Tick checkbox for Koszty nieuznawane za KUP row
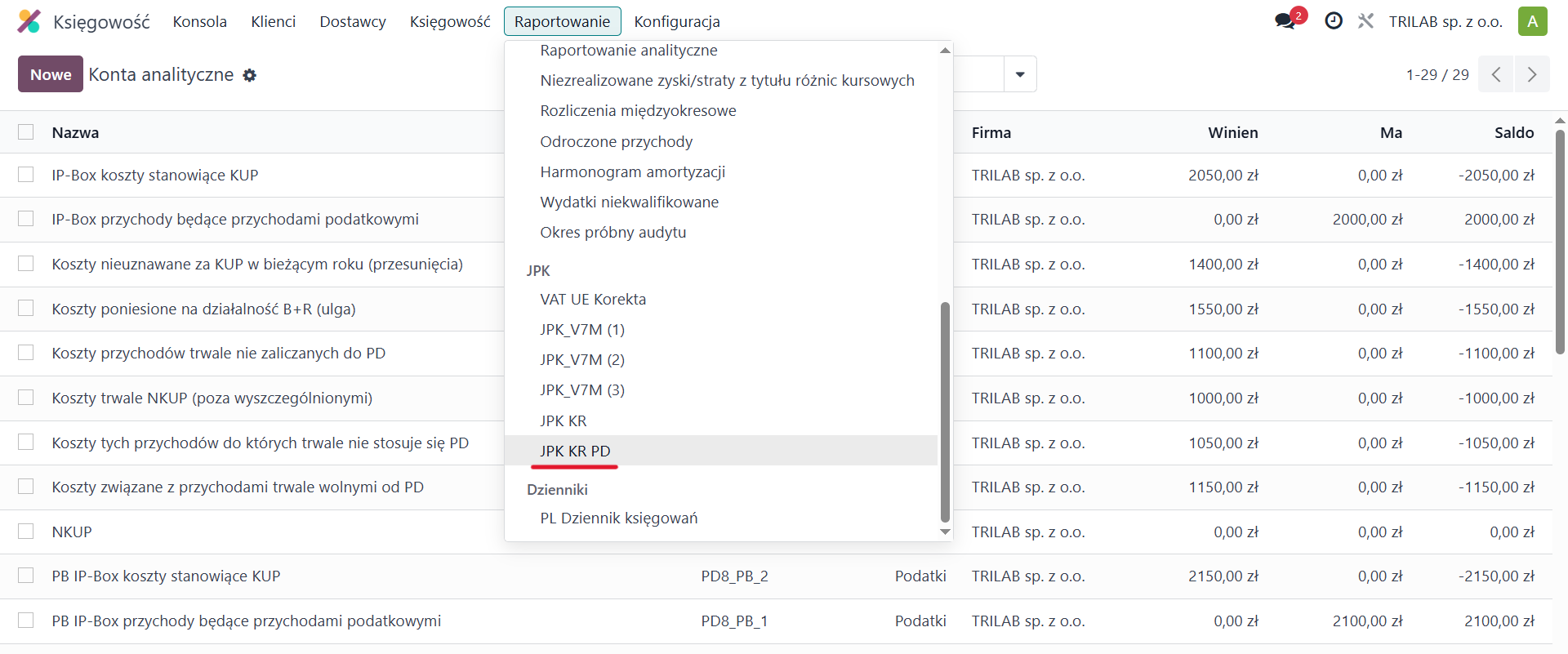1568x654 pixels. tap(26, 264)
